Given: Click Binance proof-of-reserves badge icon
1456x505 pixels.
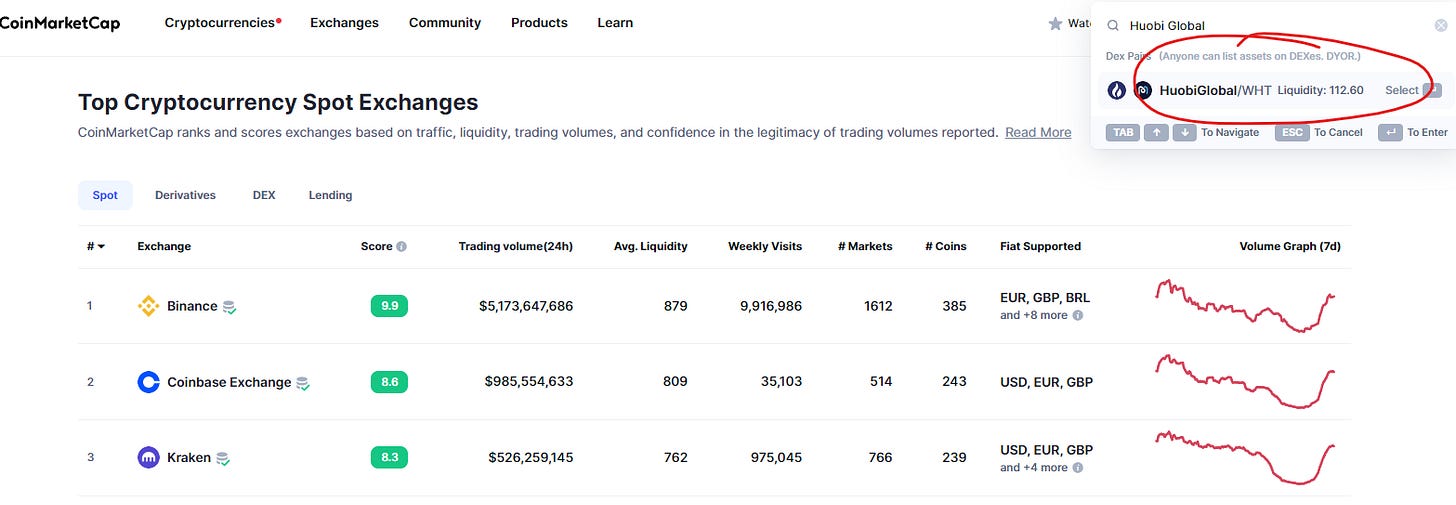Looking at the screenshot, I should pos(229,307).
